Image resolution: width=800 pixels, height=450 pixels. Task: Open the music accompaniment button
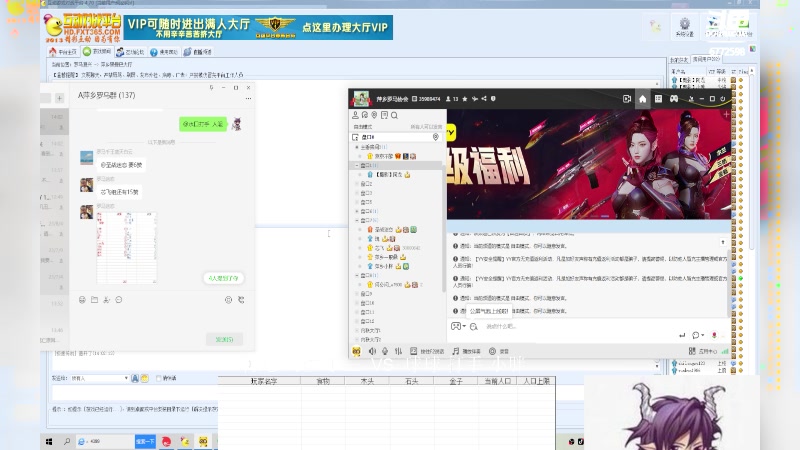[466, 351]
